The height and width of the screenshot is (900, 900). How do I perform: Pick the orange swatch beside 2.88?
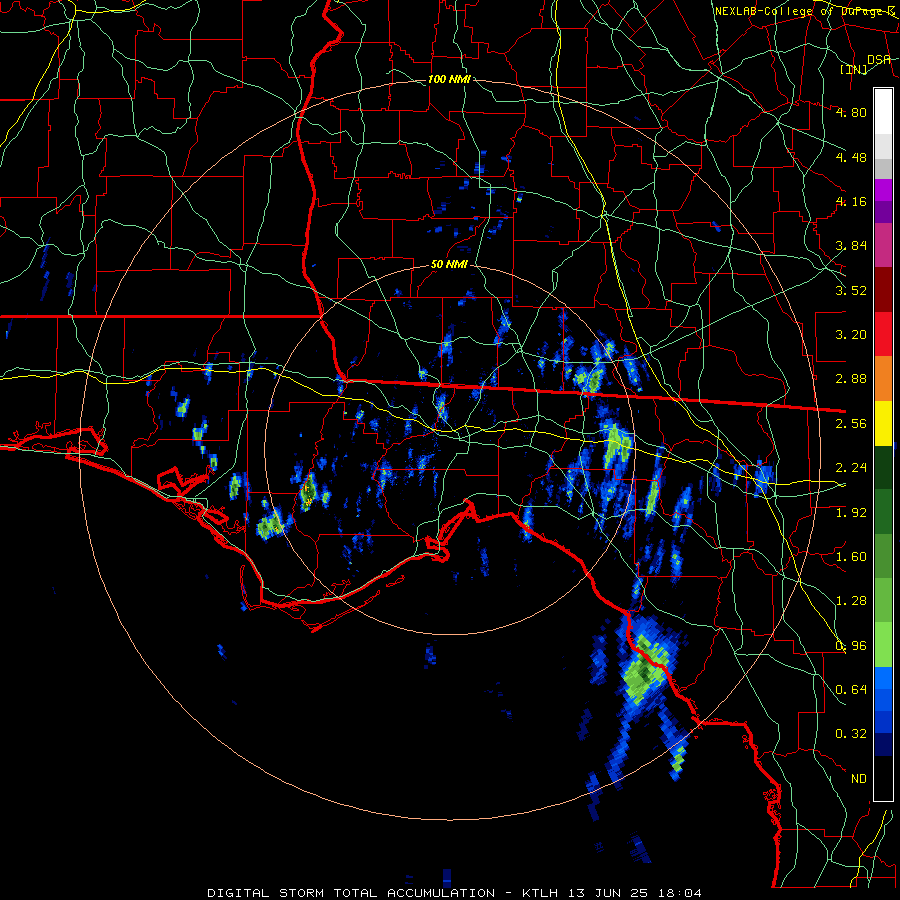pos(883,379)
